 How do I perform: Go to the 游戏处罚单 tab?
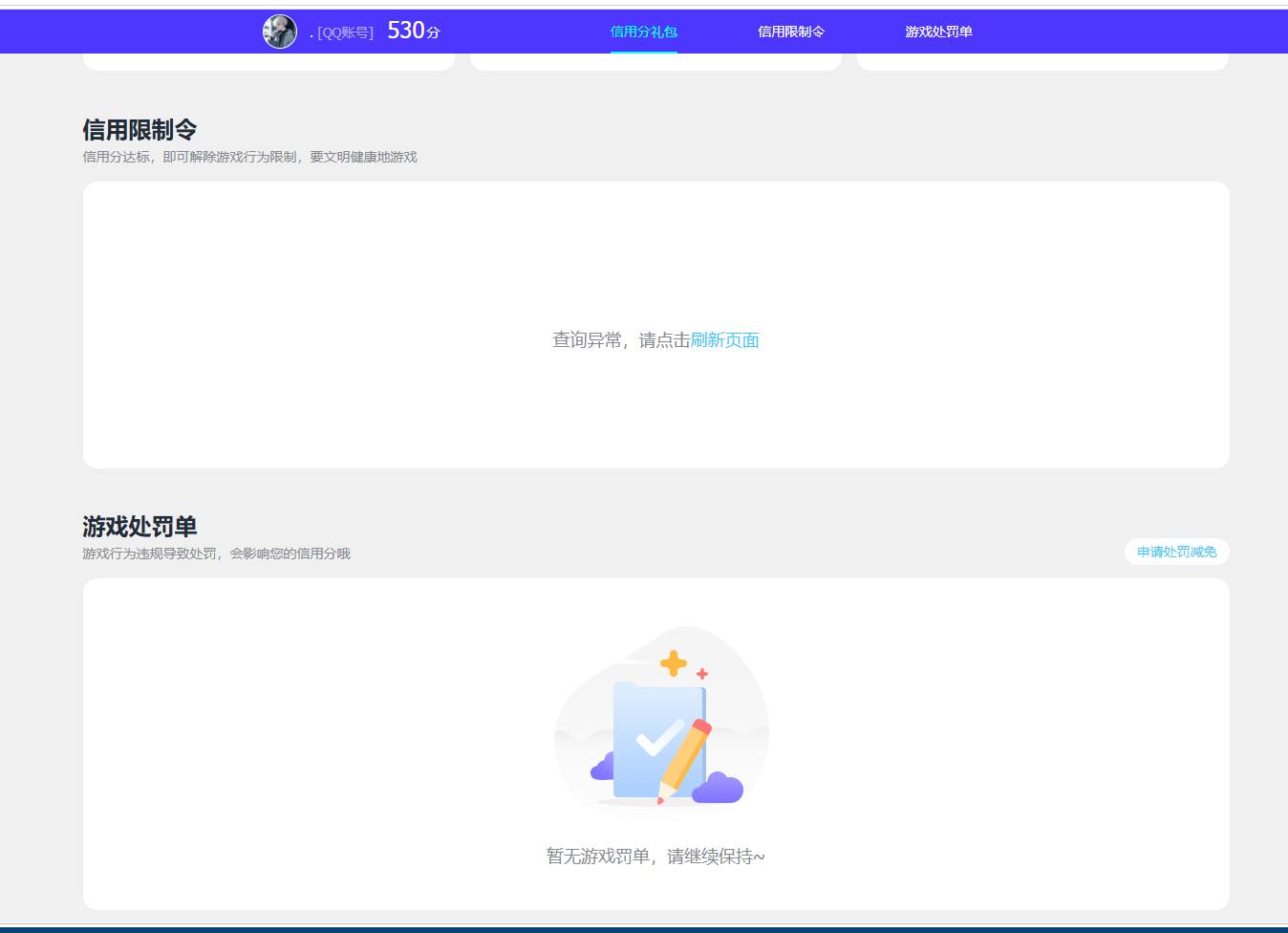(x=938, y=32)
